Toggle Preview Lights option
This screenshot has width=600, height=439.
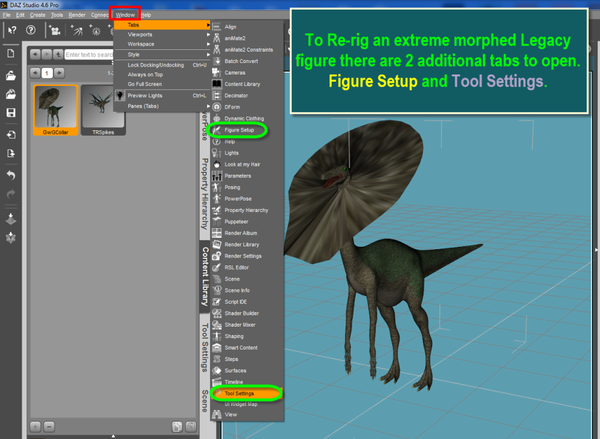click(162, 96)
